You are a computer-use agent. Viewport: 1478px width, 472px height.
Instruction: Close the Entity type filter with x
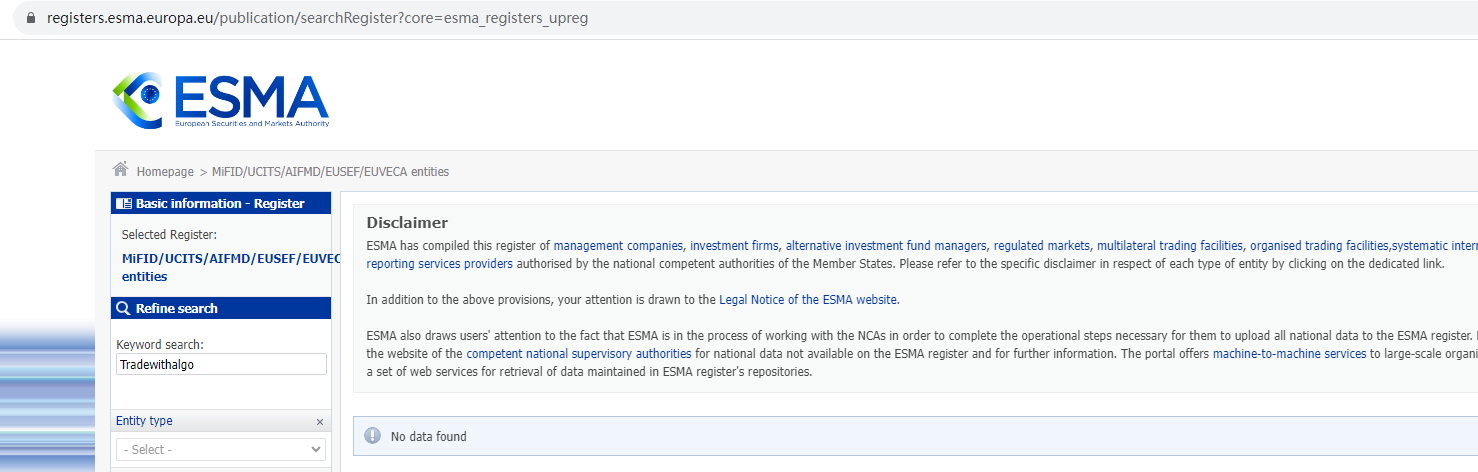coord(320,422)
